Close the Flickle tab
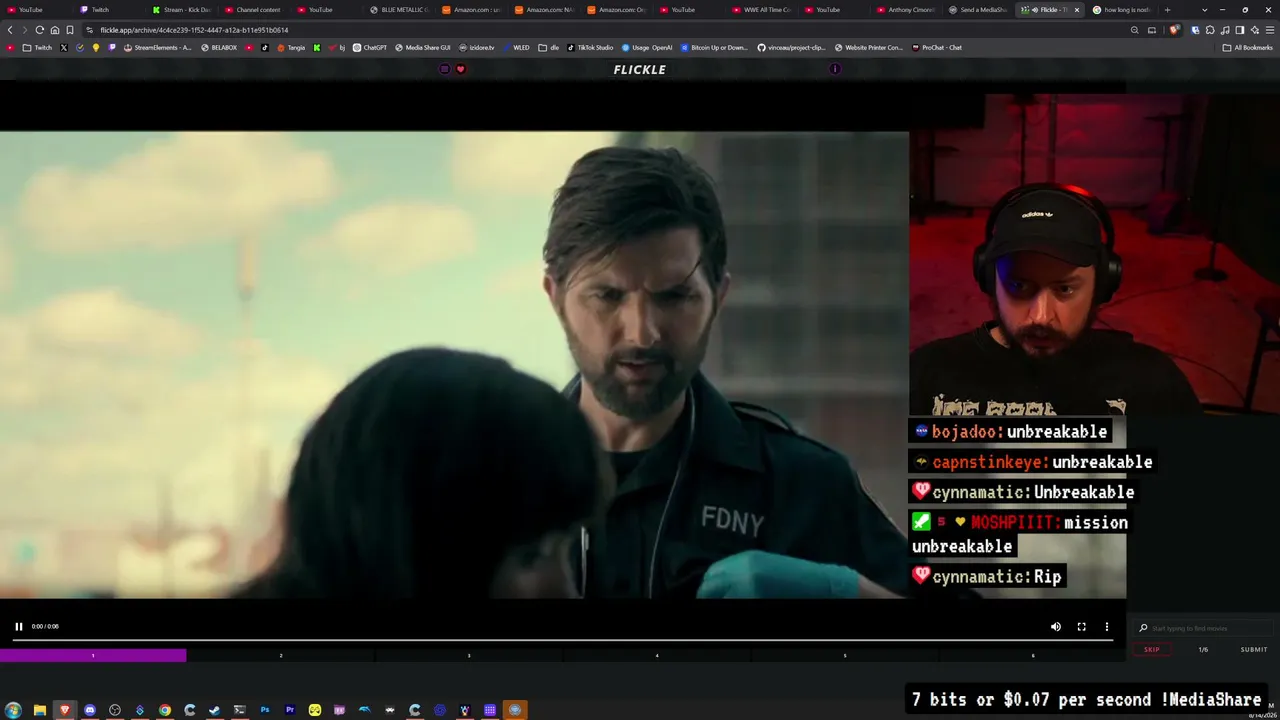1280x720 pixels. click(1077, 10)
